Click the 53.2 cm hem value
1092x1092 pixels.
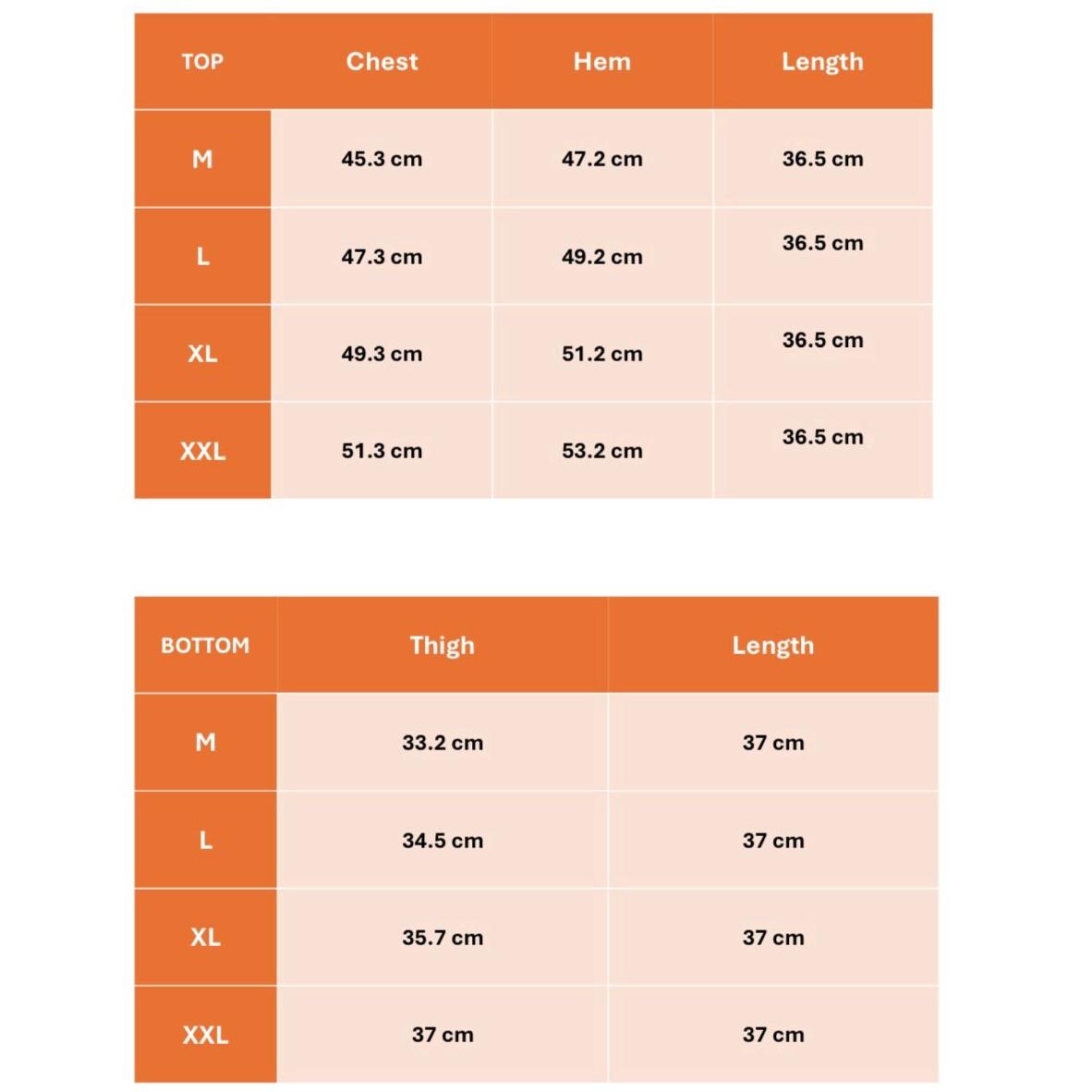click(601, 451)
